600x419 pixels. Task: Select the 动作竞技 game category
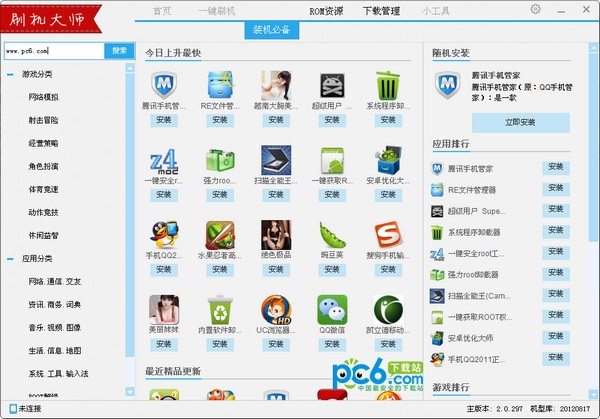pos(43,212)
